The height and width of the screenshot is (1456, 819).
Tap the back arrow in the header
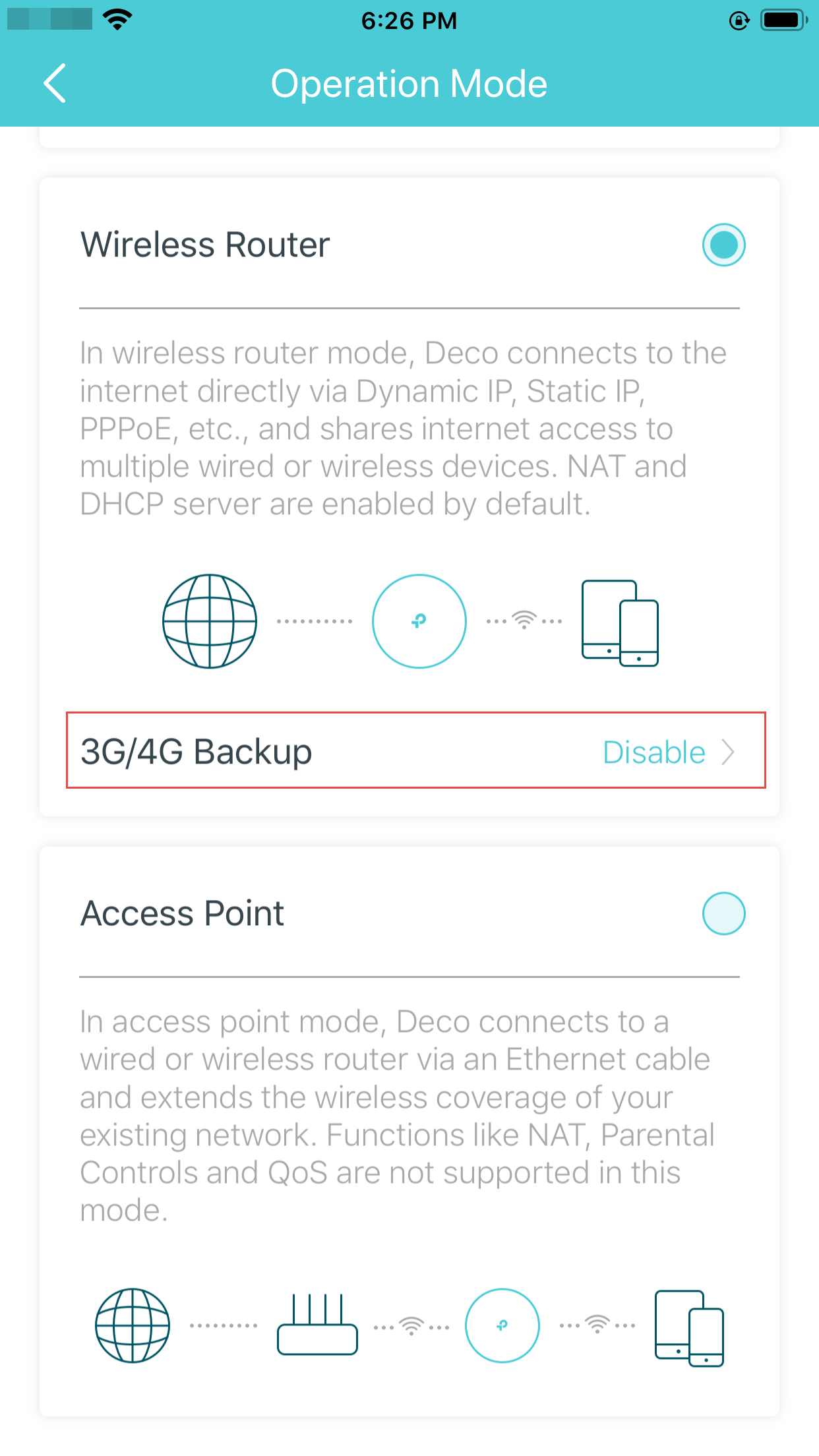(x=55, y=84)
